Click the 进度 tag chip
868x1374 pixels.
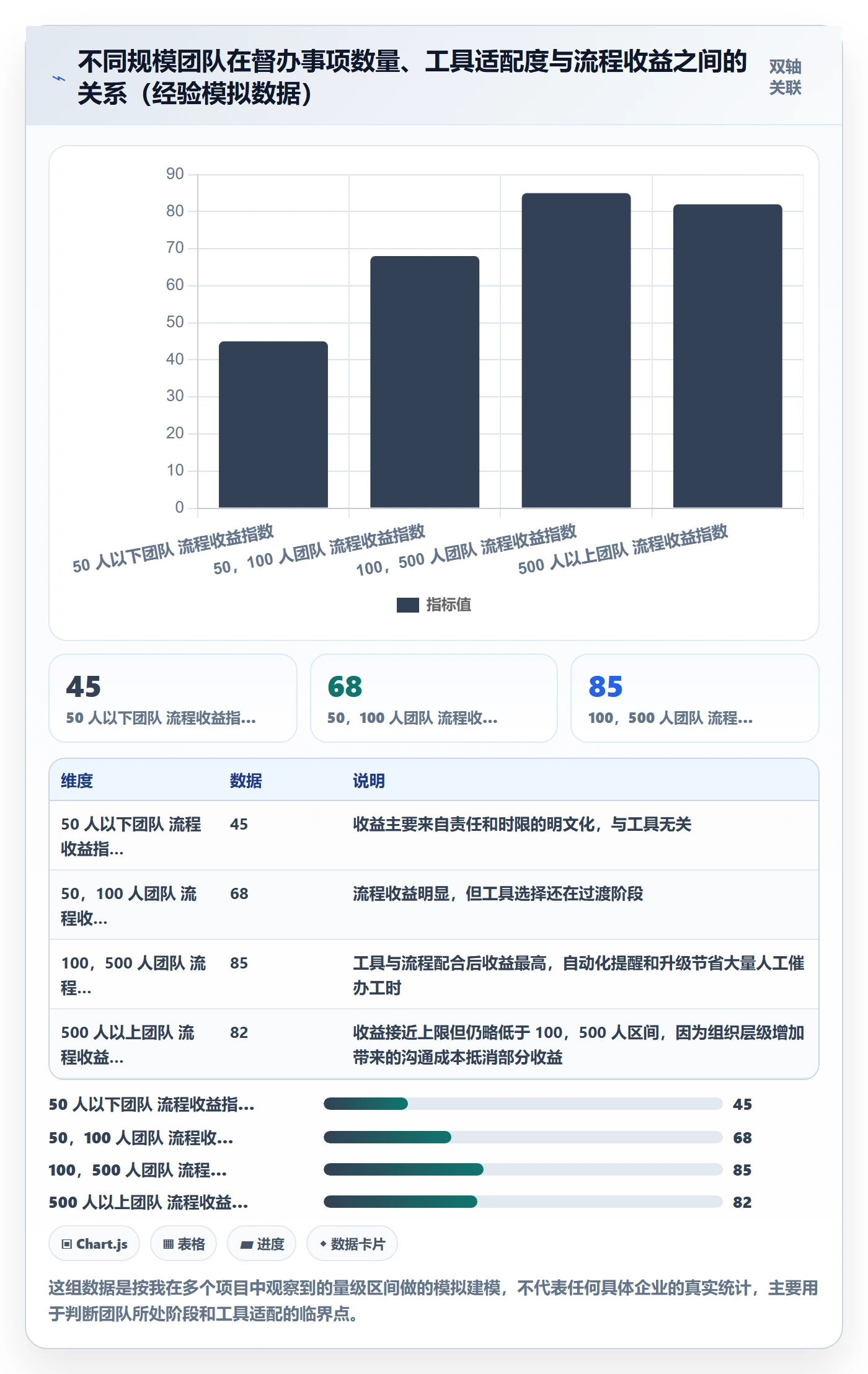[262, 1244]
